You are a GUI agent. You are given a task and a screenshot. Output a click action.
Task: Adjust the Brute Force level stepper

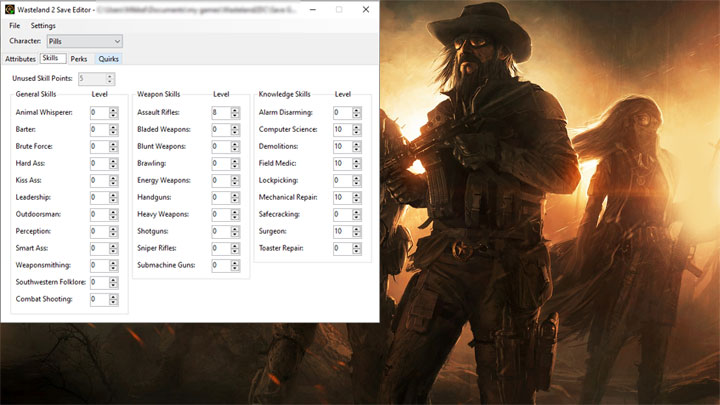pyautogui.click(x=113, y=146)
